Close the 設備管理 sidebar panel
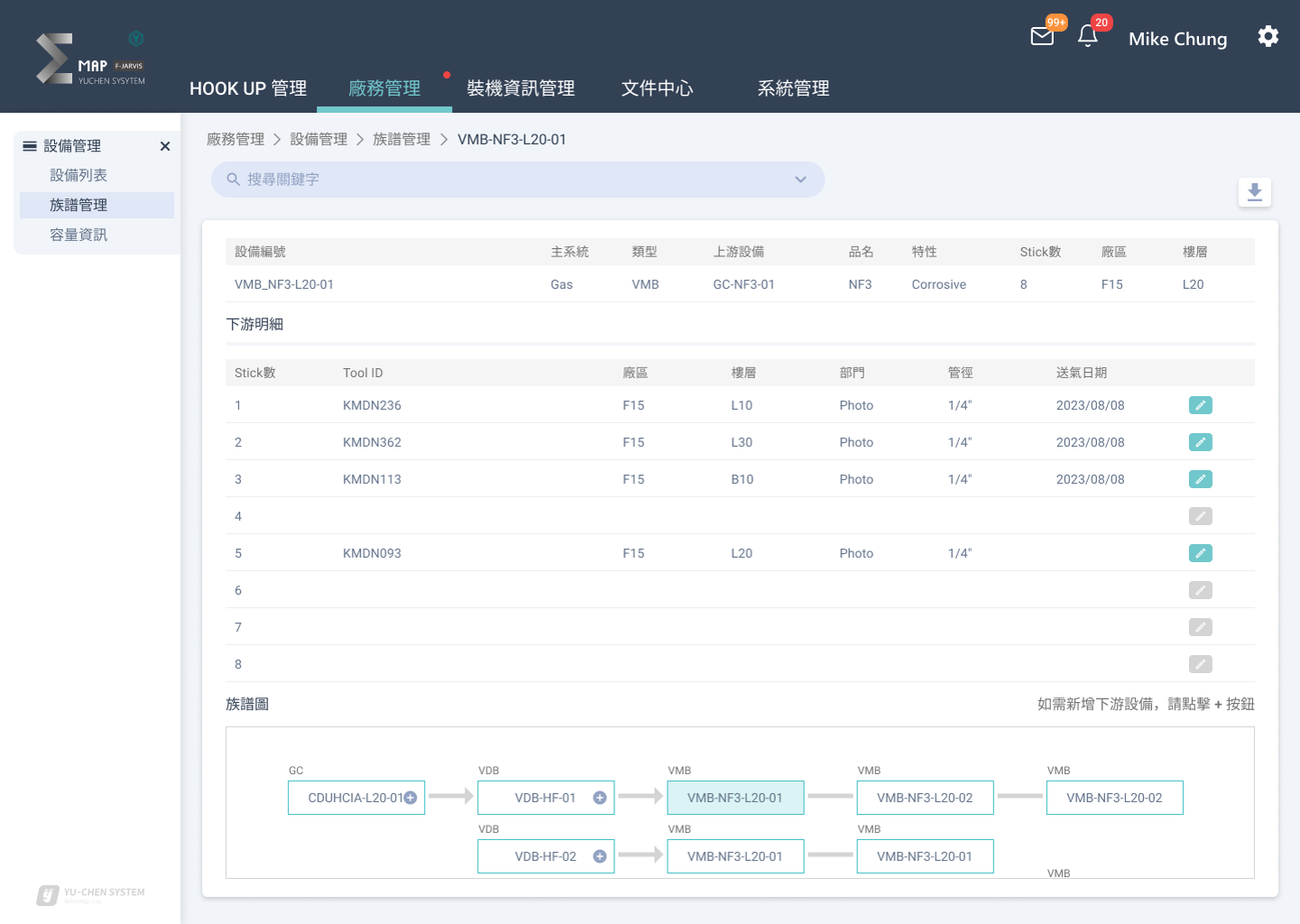 pos(165,146)
